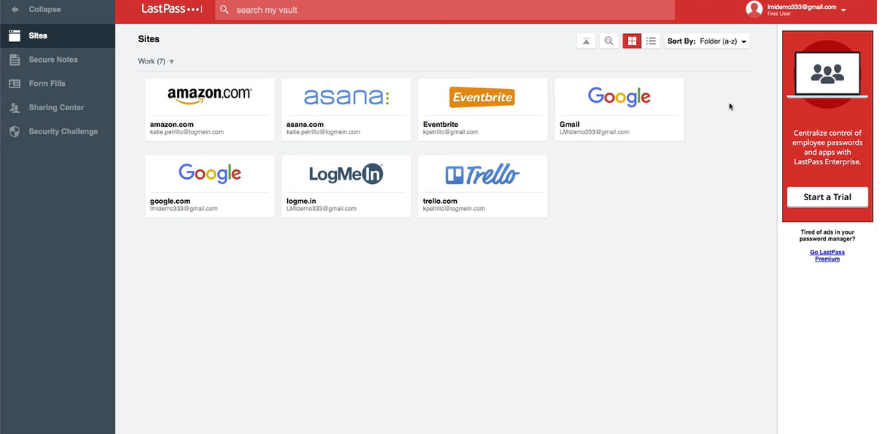Click the Secure Notes document icon
The width and height of the screenshot is (885, 434).
pos(15,60)
